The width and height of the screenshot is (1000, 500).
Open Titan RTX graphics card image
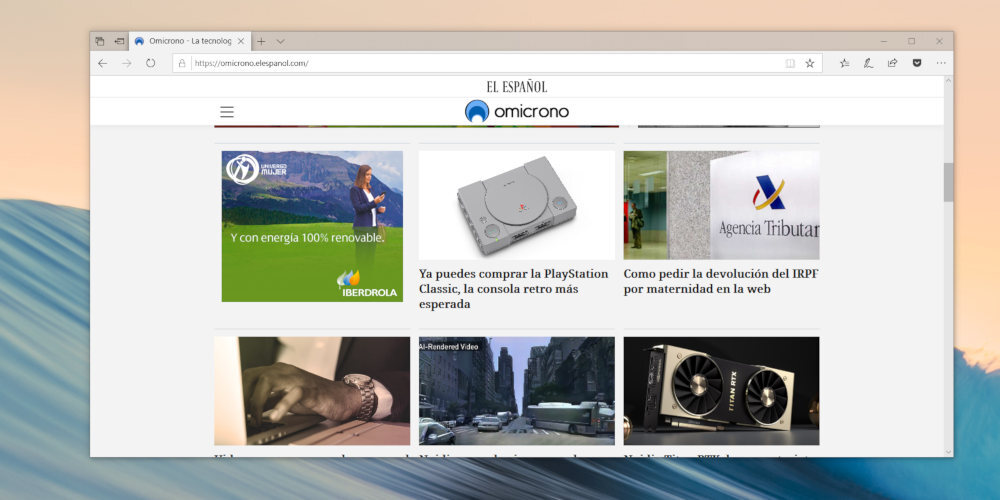click(721, 391)
